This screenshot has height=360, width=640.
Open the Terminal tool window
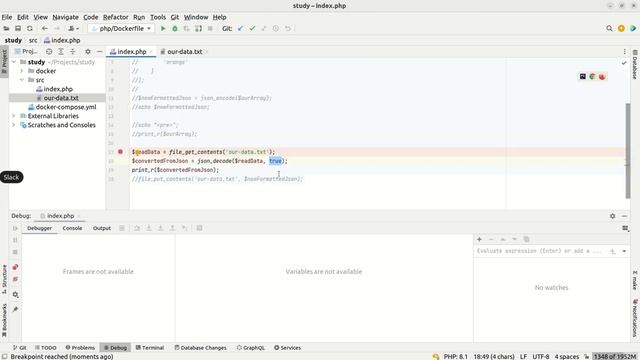(150, 348)
